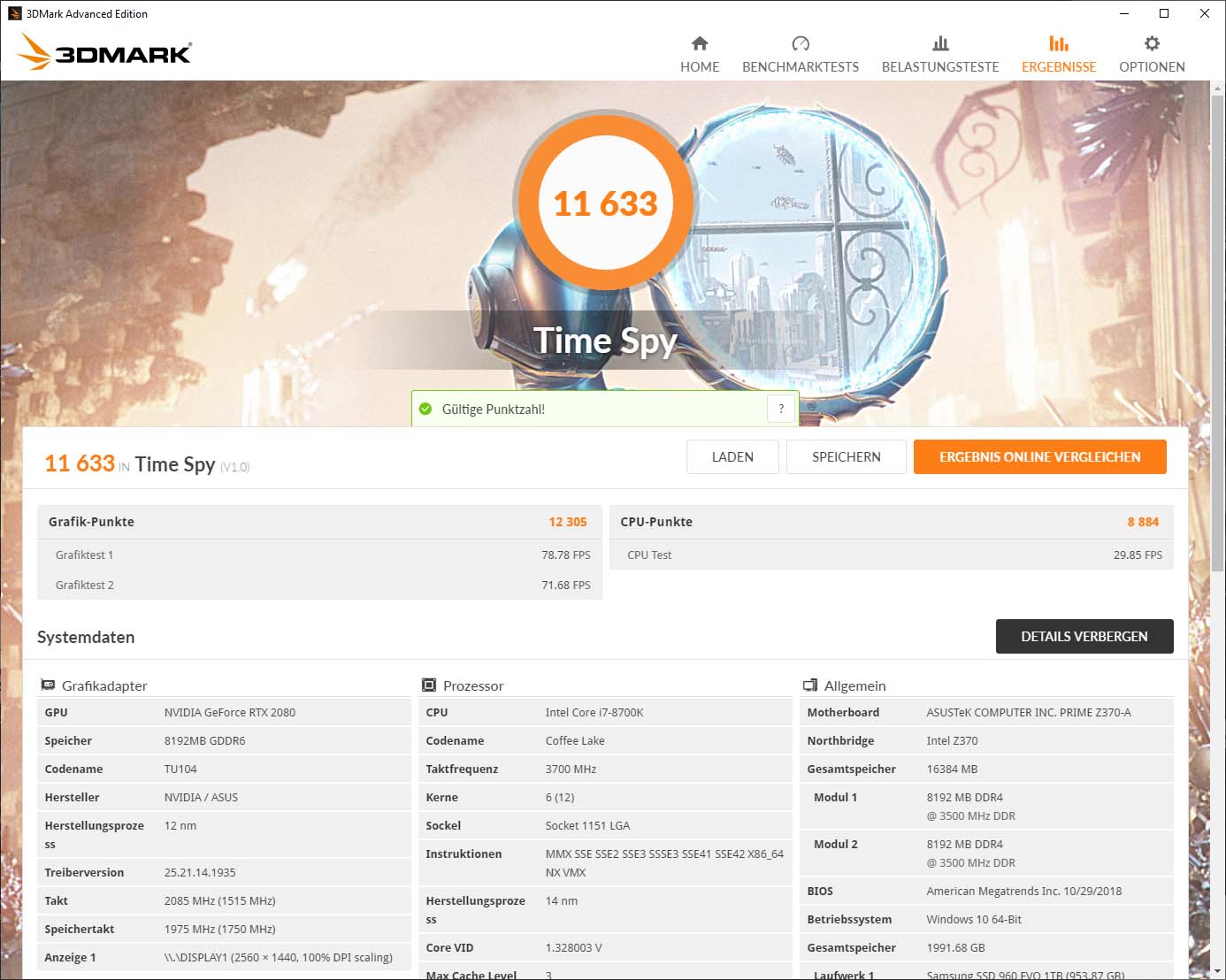This screenshot has height=980, width=1226.
Task: Click the 2085 MHz (1515 MHz) Takt value
Action: [219, 900]
